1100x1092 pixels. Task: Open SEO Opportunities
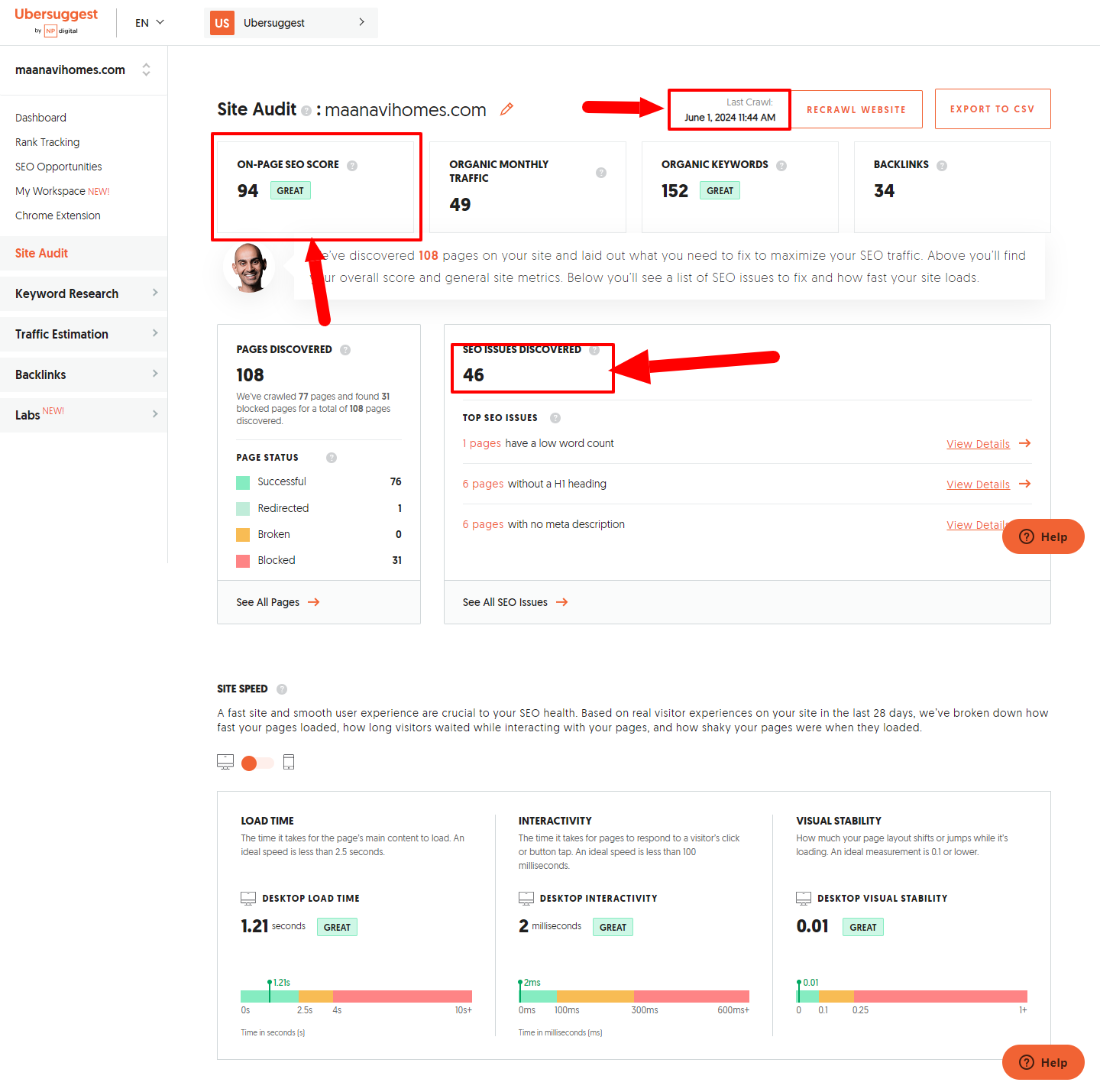[58, 167]
